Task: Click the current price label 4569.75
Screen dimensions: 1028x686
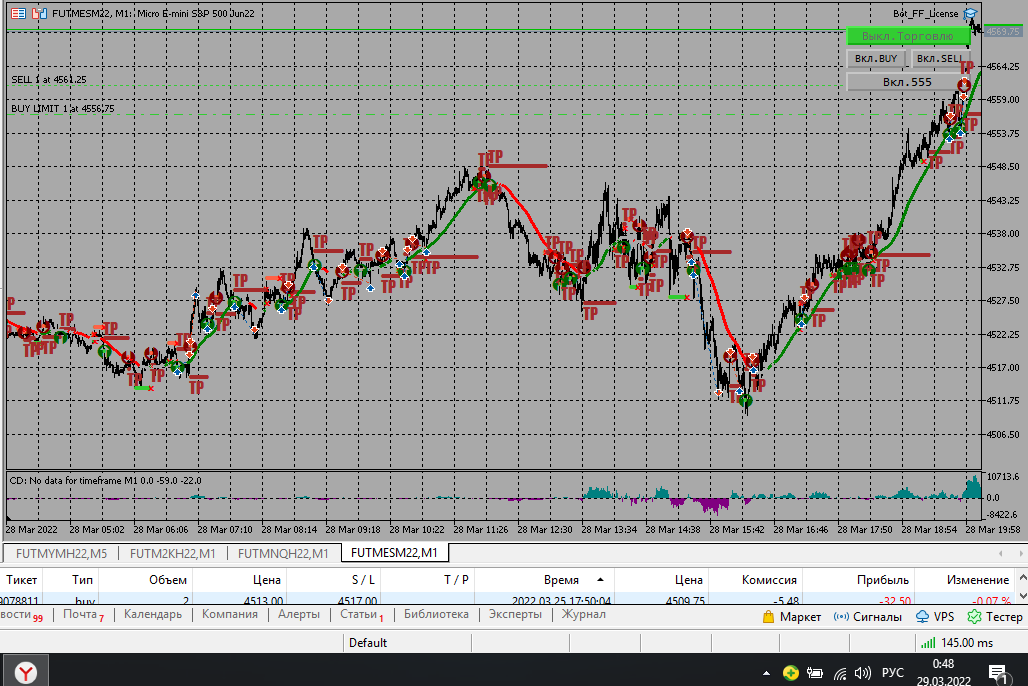Action: [x=1004, y=32]
